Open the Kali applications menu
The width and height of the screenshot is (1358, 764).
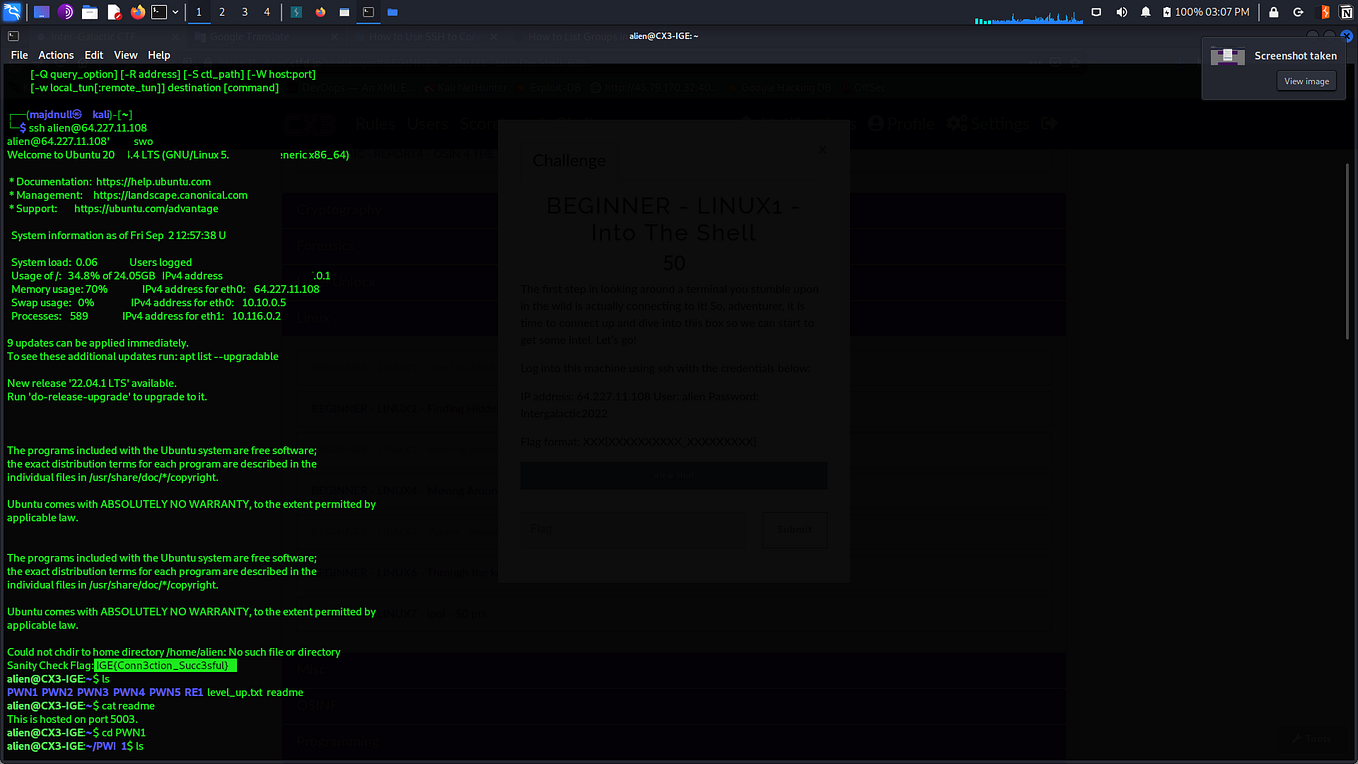pyautogui.click(x=13, y=12)
